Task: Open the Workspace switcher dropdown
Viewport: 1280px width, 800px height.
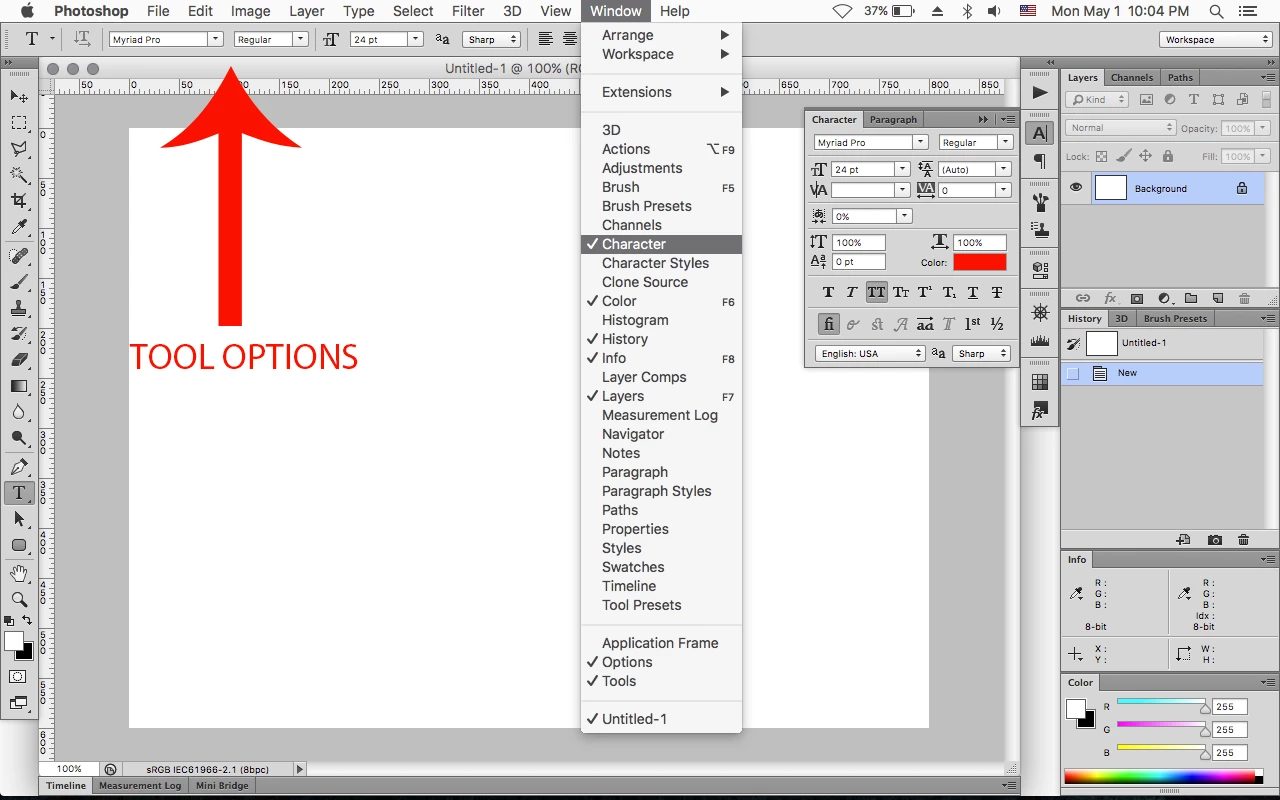Action: click(1216, 39)
